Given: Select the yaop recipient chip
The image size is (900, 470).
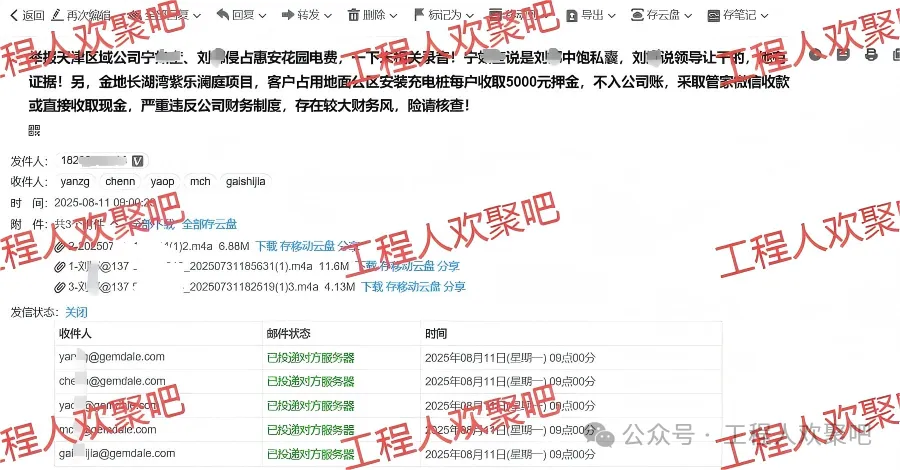Looking at the screenshot, I should pyautogui.click(x=162, y=182).
